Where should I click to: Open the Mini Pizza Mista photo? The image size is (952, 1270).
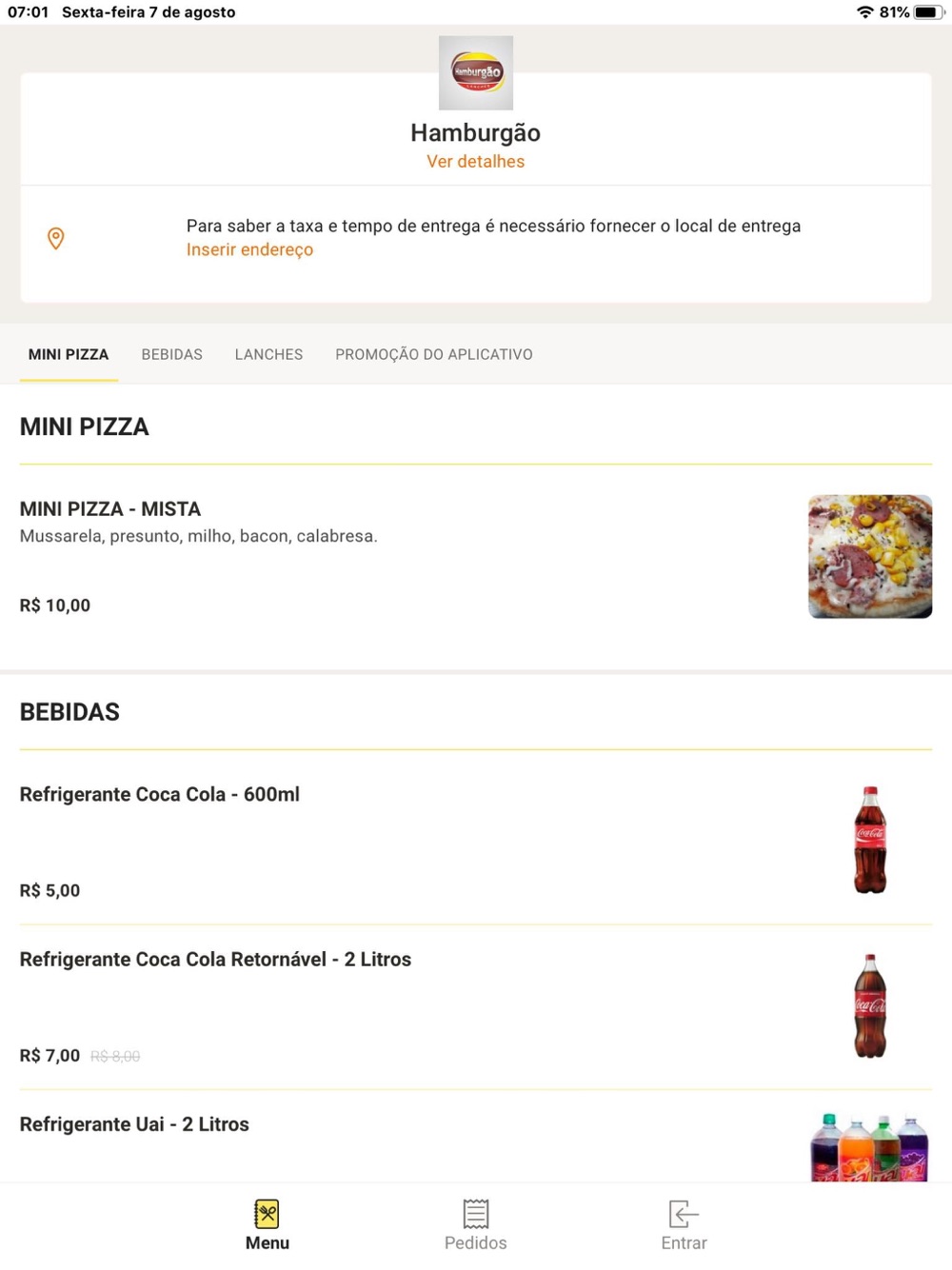click(x=870, y=557)
